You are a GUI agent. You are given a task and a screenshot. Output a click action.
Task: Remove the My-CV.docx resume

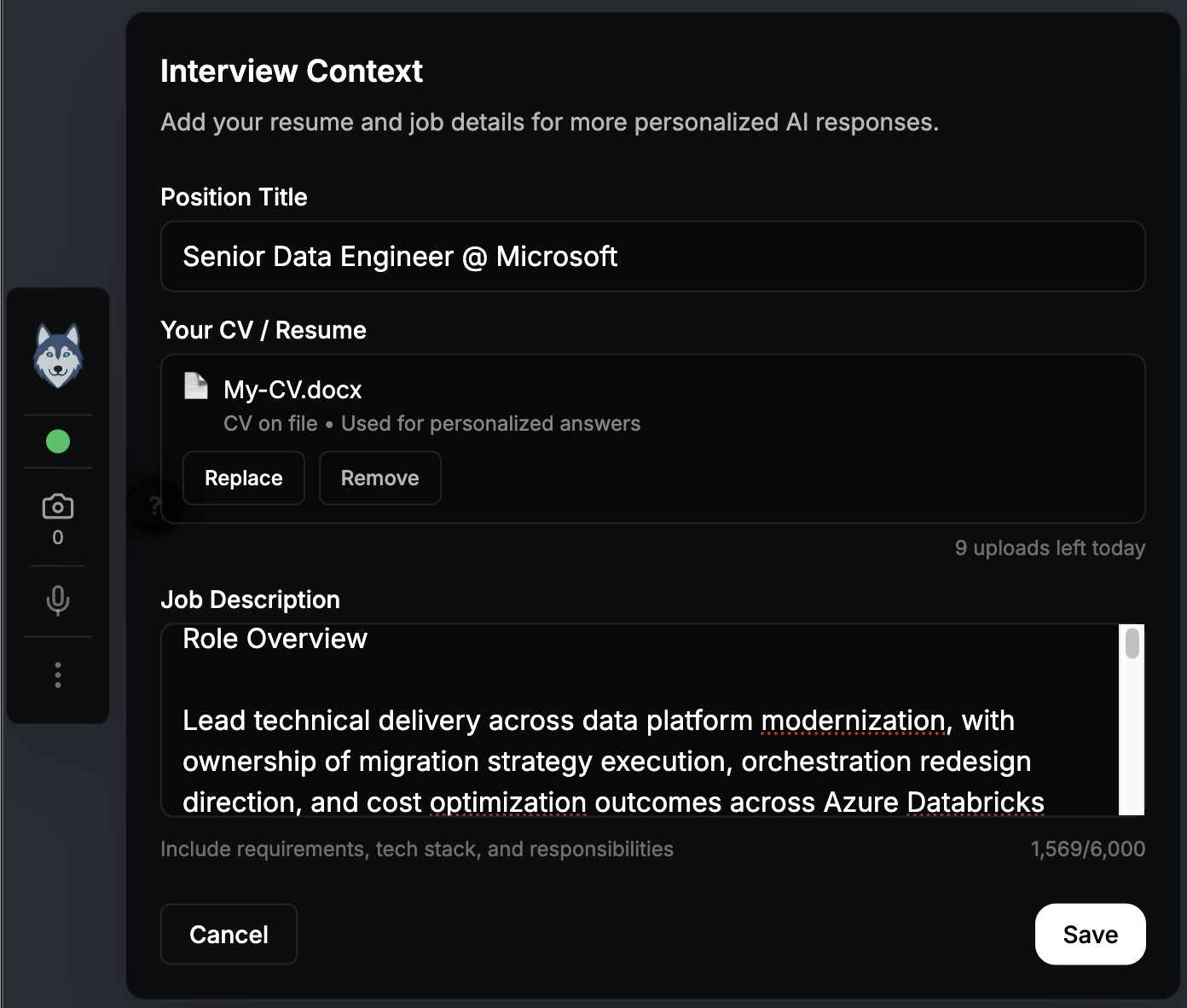click(x=380, y=478)
